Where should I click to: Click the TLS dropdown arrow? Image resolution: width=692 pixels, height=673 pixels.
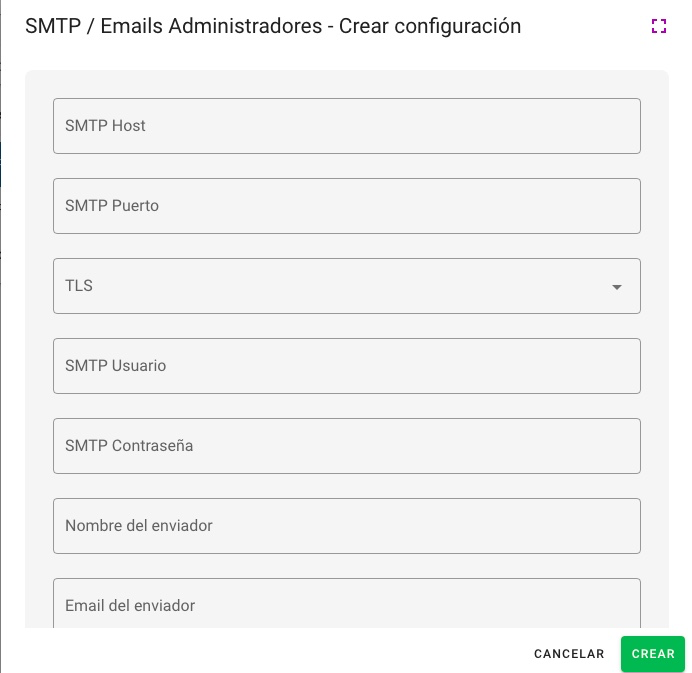coord(617,287)
